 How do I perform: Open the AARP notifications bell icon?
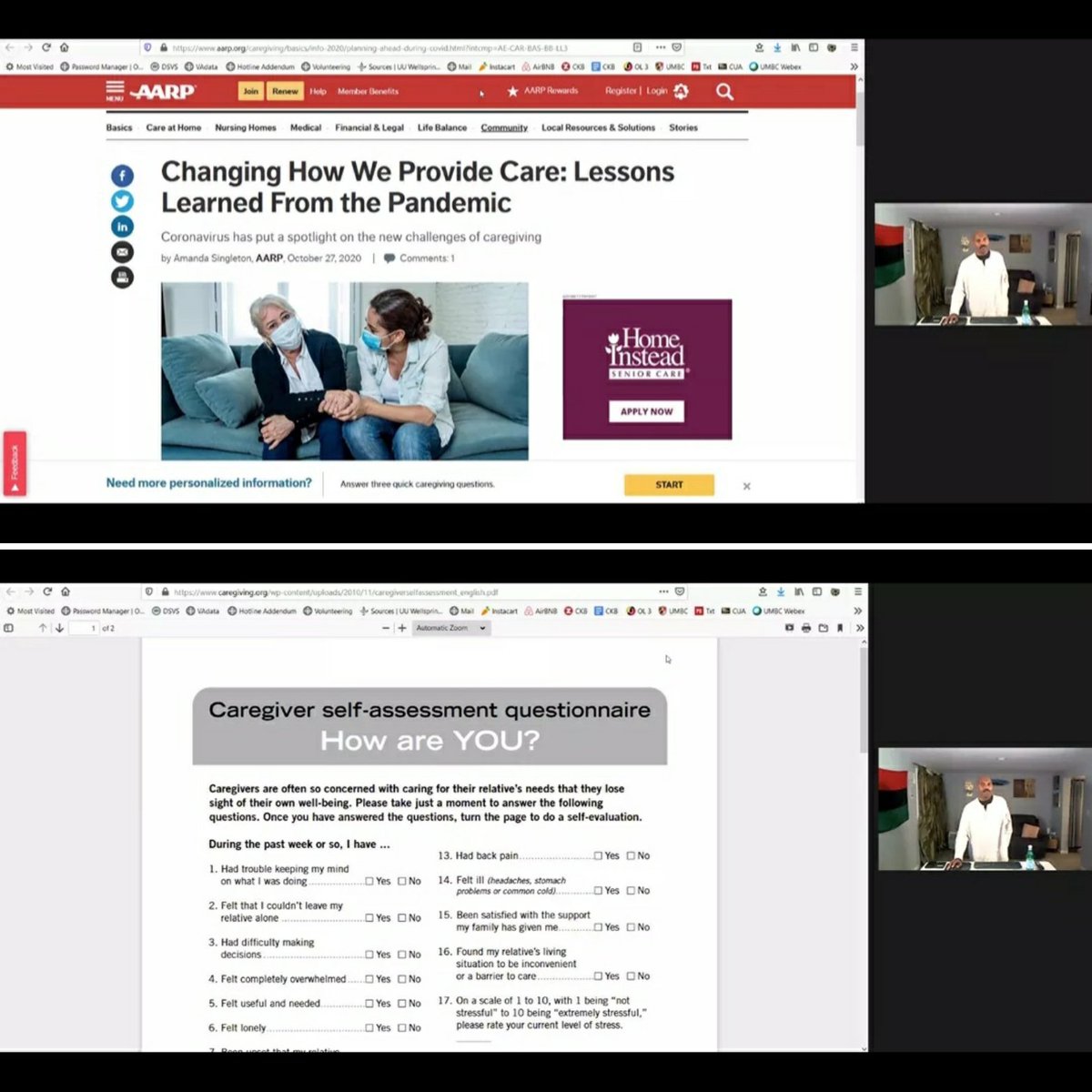(682, 91)
